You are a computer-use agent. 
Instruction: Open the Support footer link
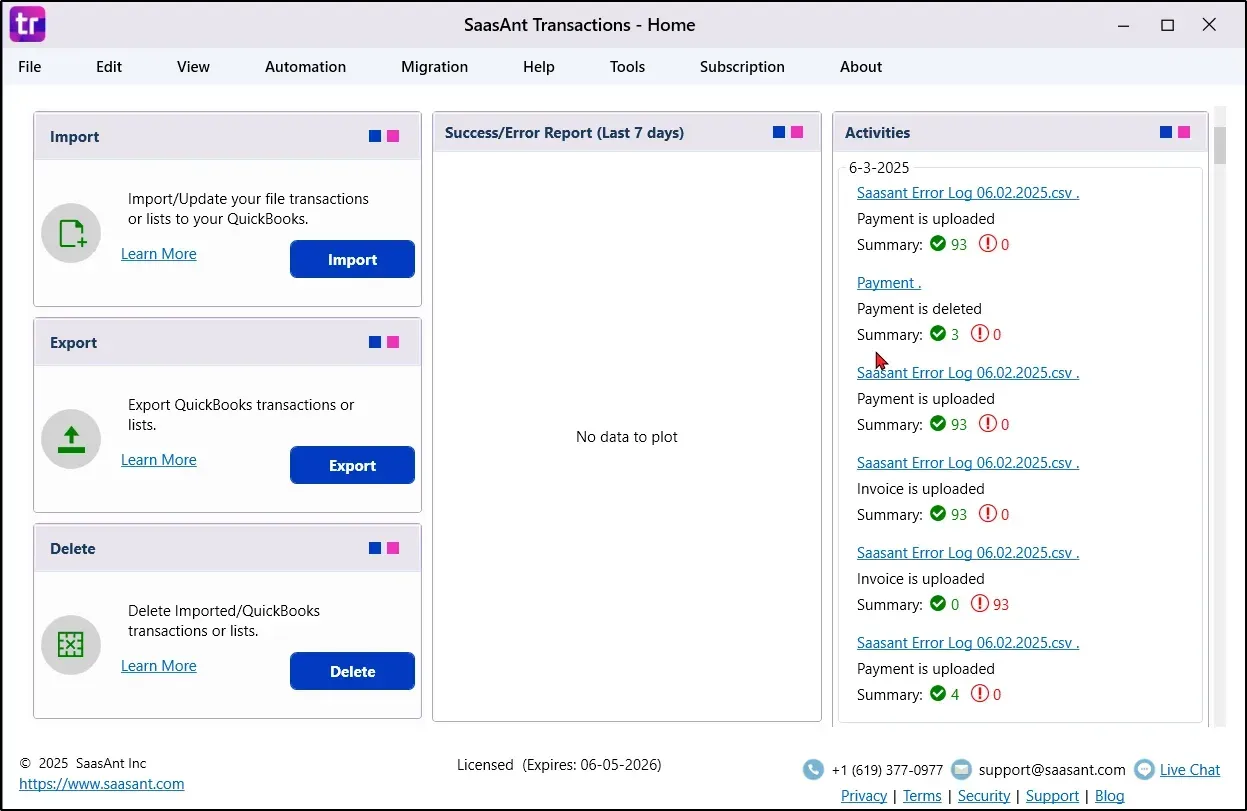(x=1052, y=796)
